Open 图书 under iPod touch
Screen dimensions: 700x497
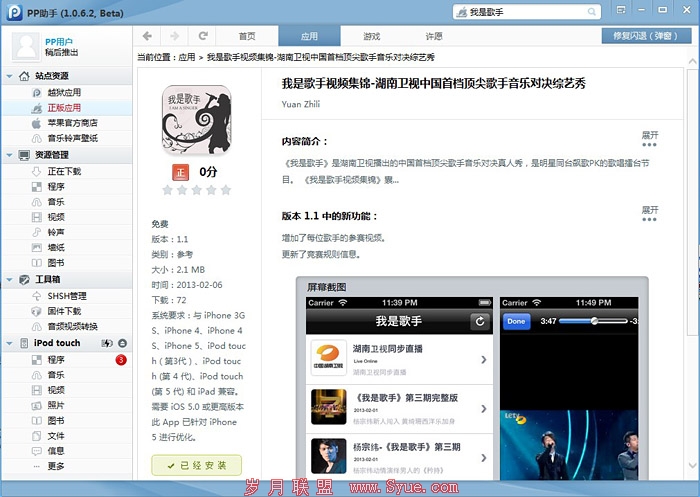(x=67, y=420)
